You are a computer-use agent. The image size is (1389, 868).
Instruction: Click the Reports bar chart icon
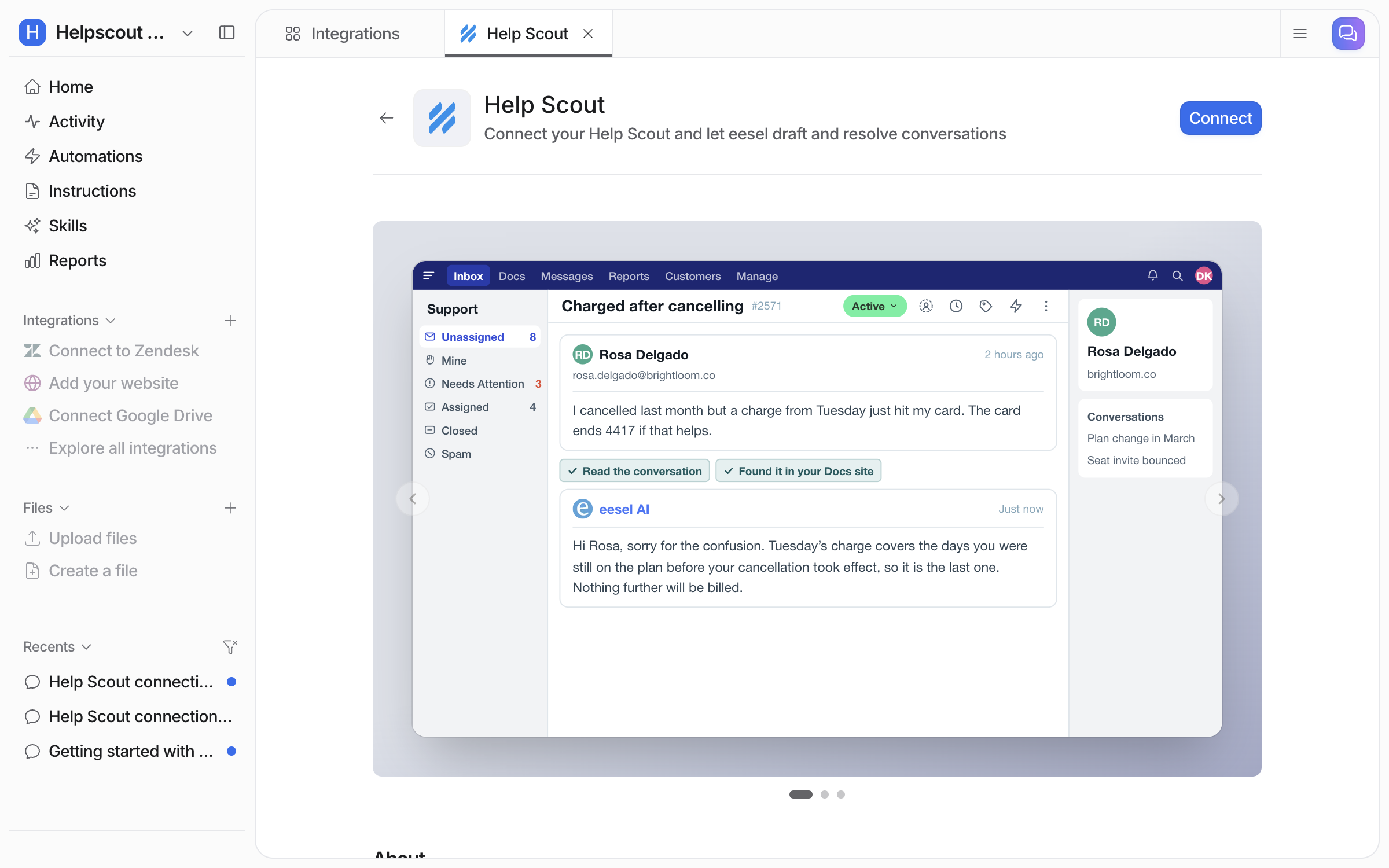pyautogui.click(x=32, y=260)
